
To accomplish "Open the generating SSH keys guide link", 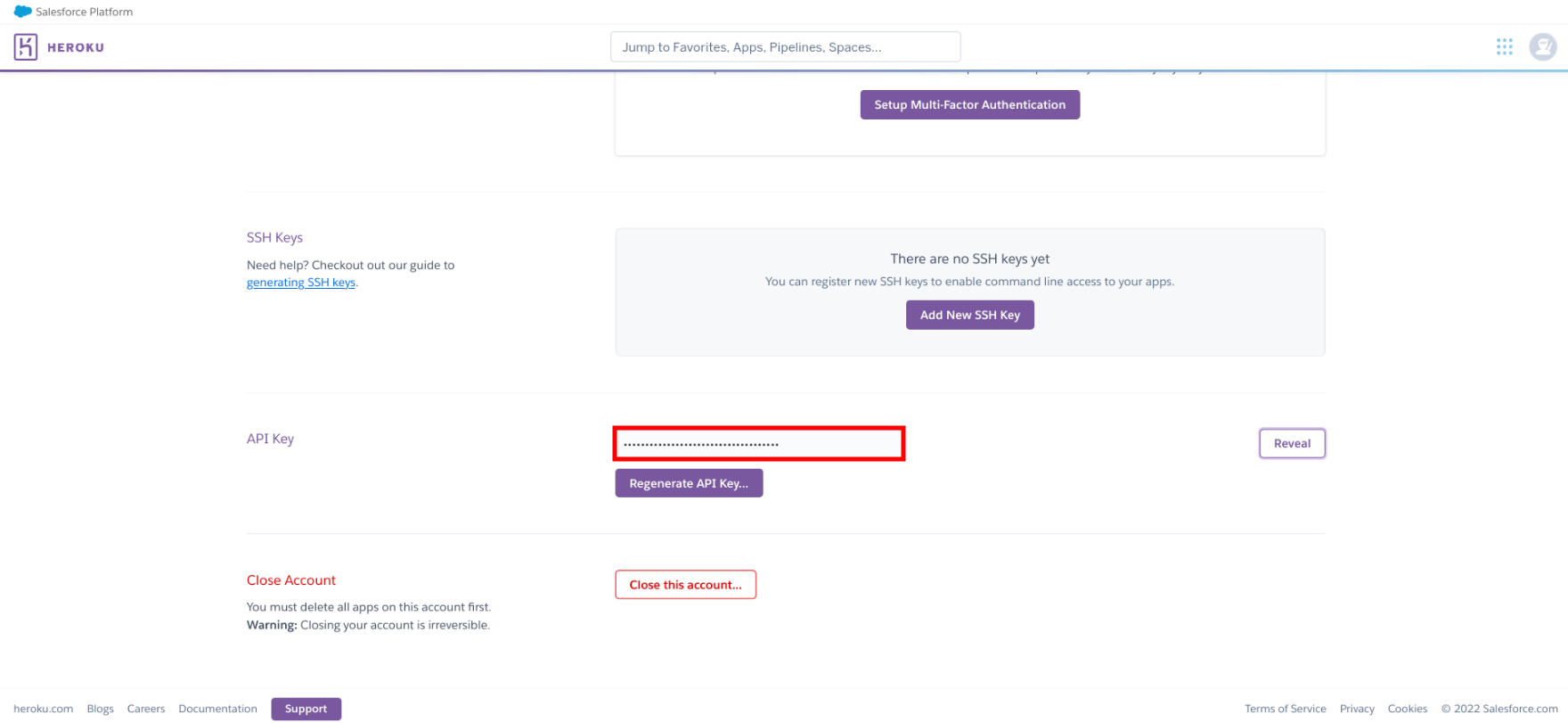I will [x=301, y=283].
